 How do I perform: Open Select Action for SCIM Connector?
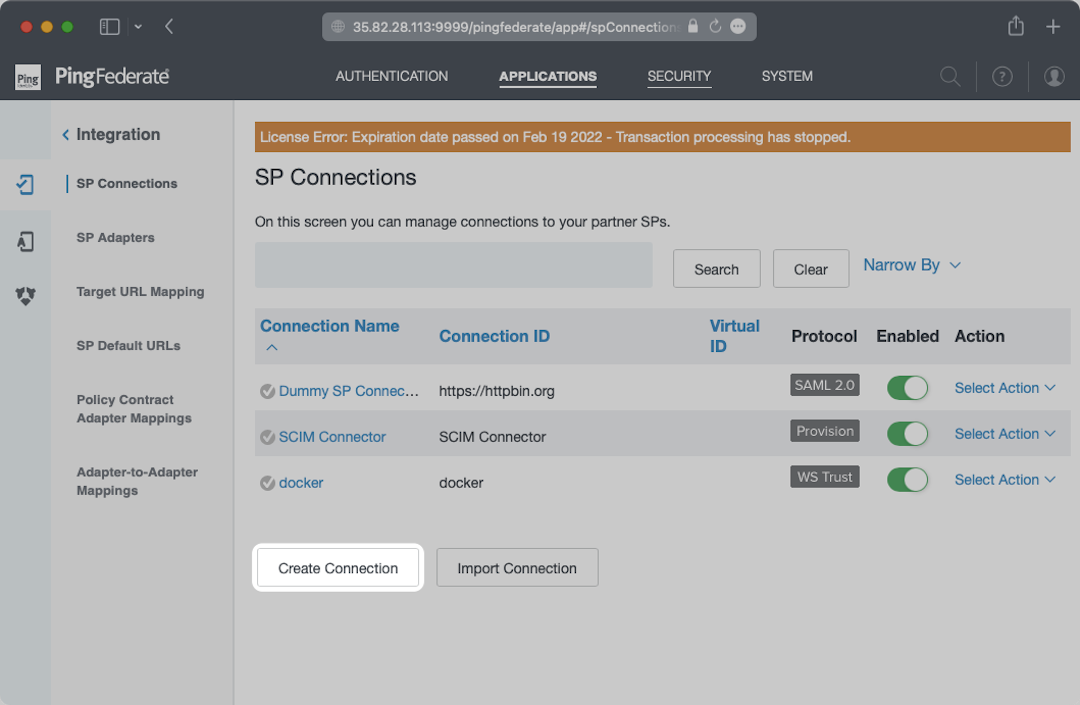1004,434
